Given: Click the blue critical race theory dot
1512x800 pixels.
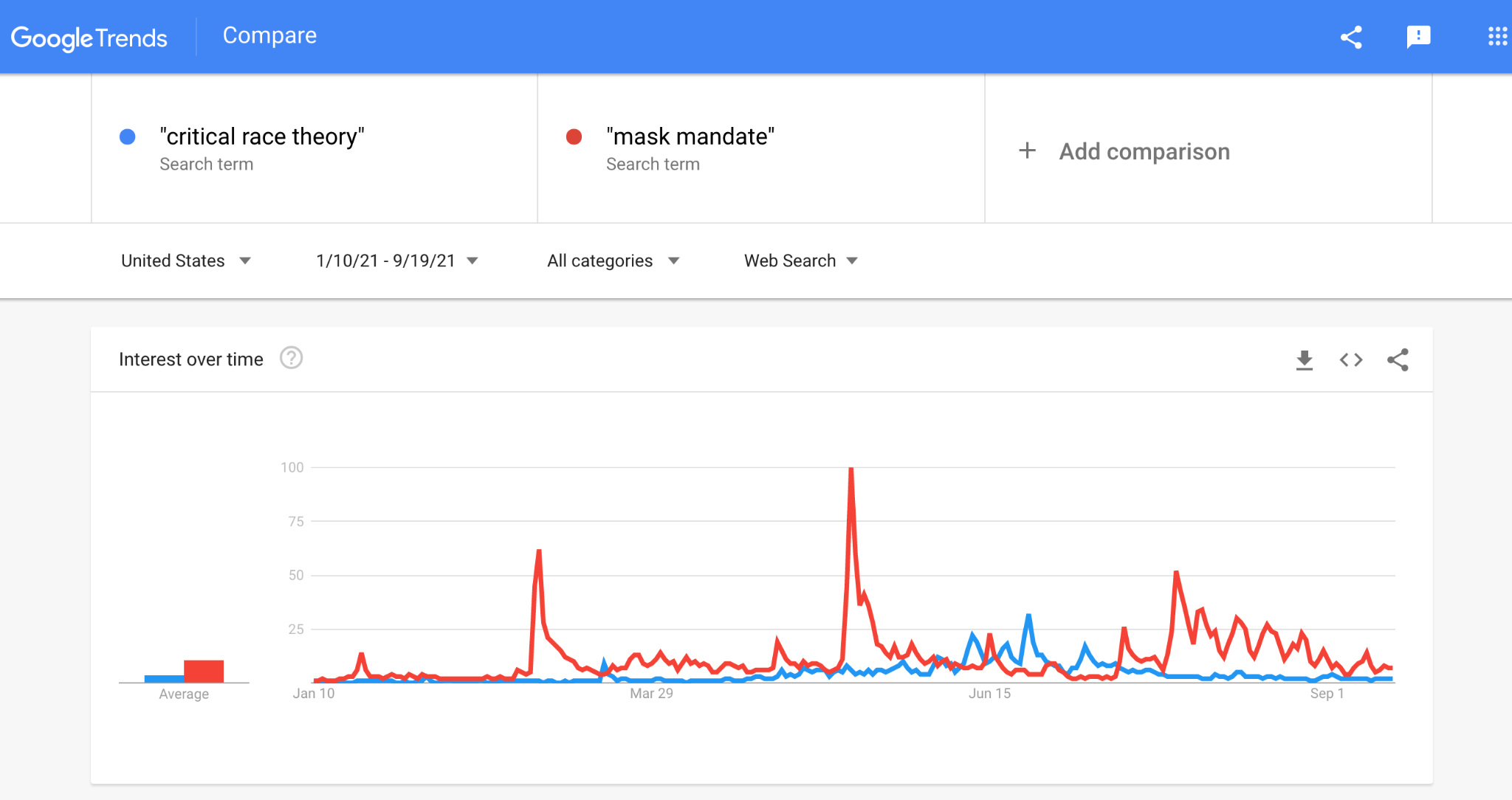Looking at the screenshot, I should coord(128,137).
